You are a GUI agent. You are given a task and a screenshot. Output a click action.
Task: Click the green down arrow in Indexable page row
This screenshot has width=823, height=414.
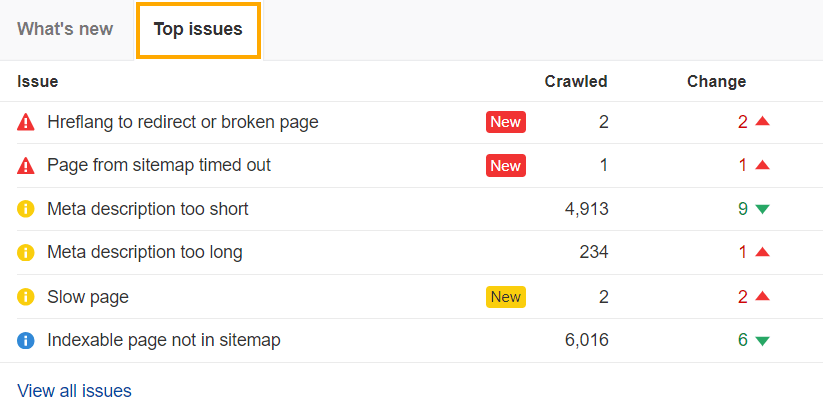tap(763, 341)
